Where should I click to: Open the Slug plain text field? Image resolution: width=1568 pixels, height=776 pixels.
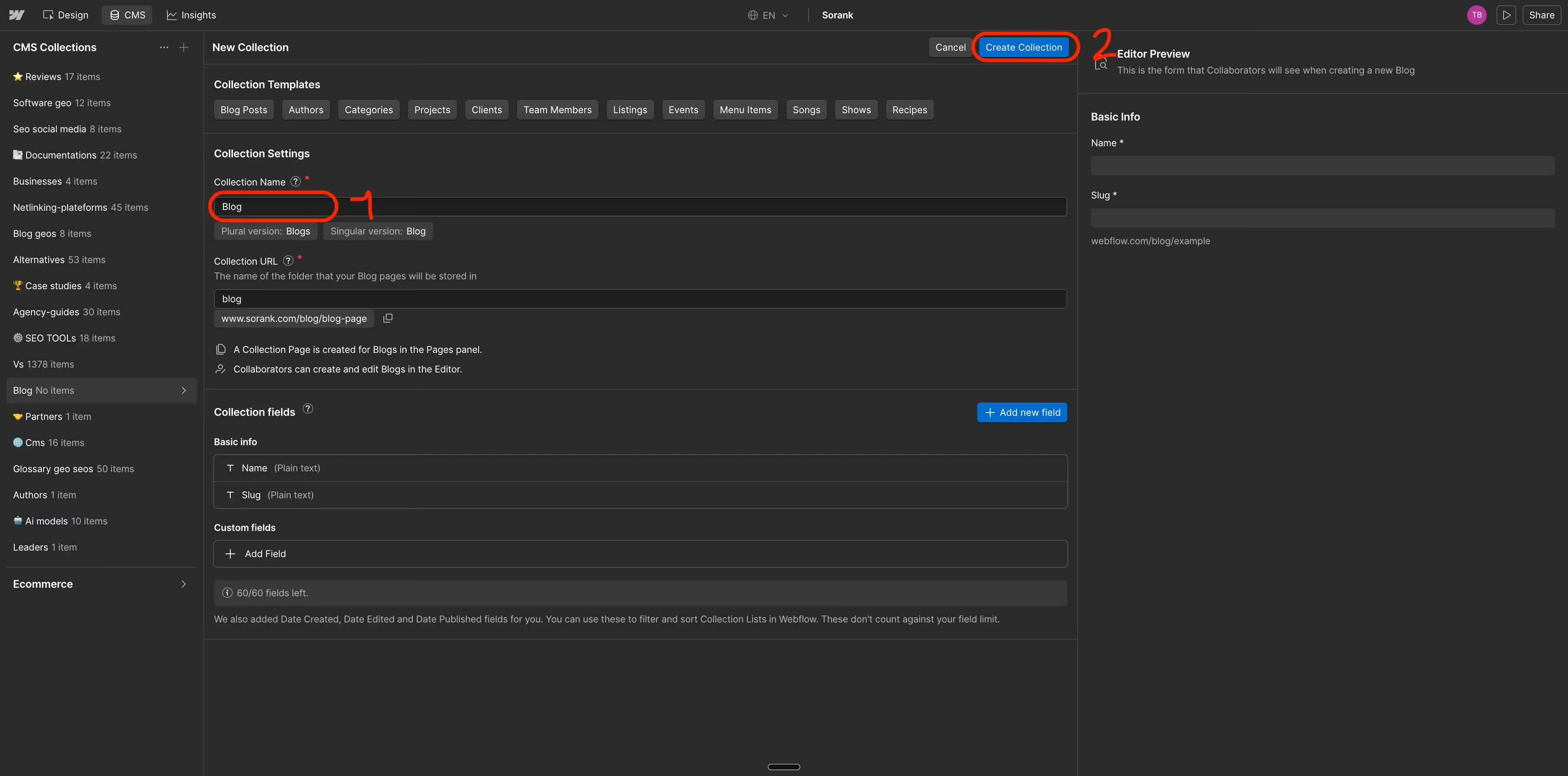pyautogui.click(x=640, y=495)
